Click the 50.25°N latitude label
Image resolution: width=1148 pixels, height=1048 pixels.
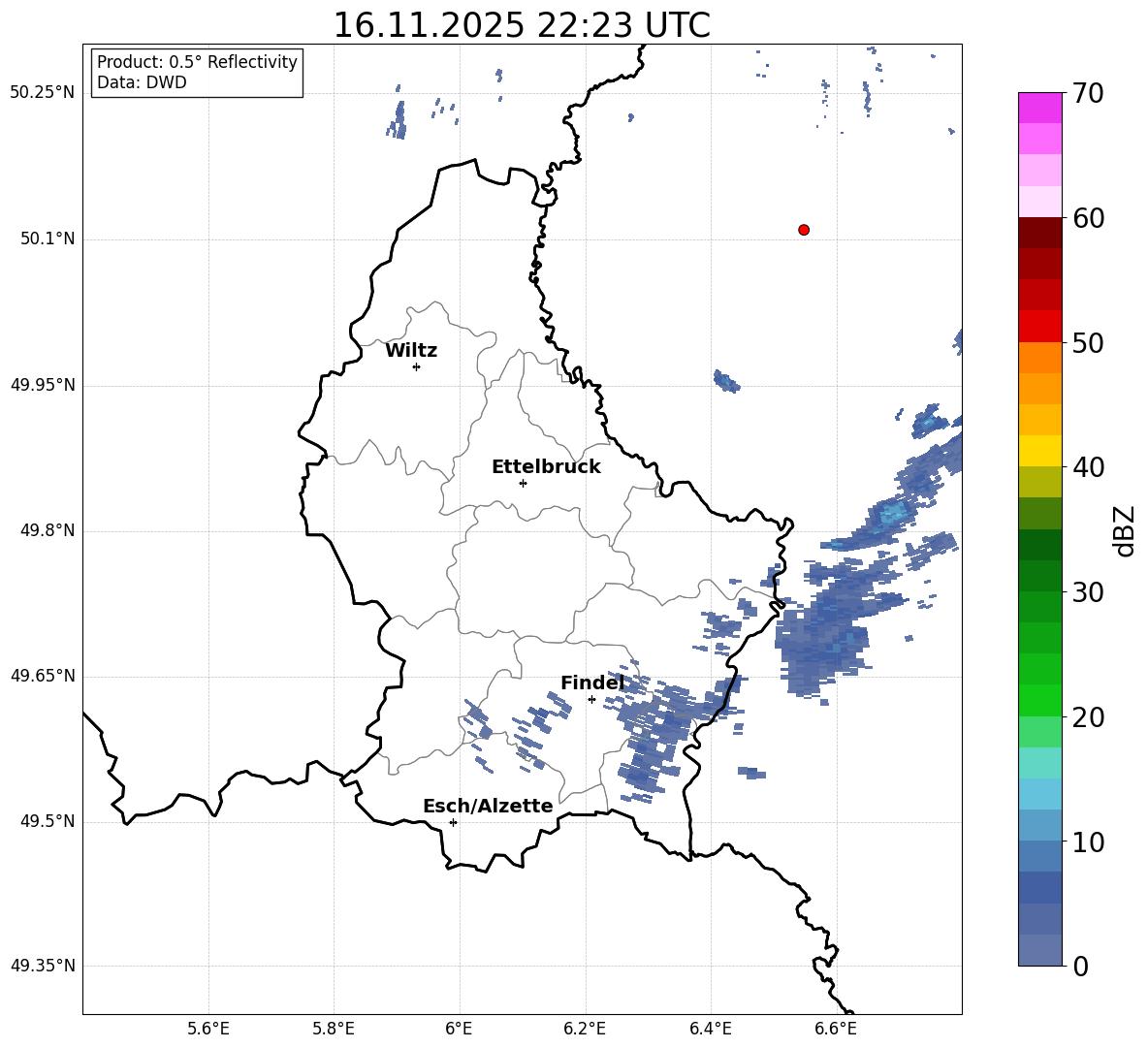tap(43, 93)
